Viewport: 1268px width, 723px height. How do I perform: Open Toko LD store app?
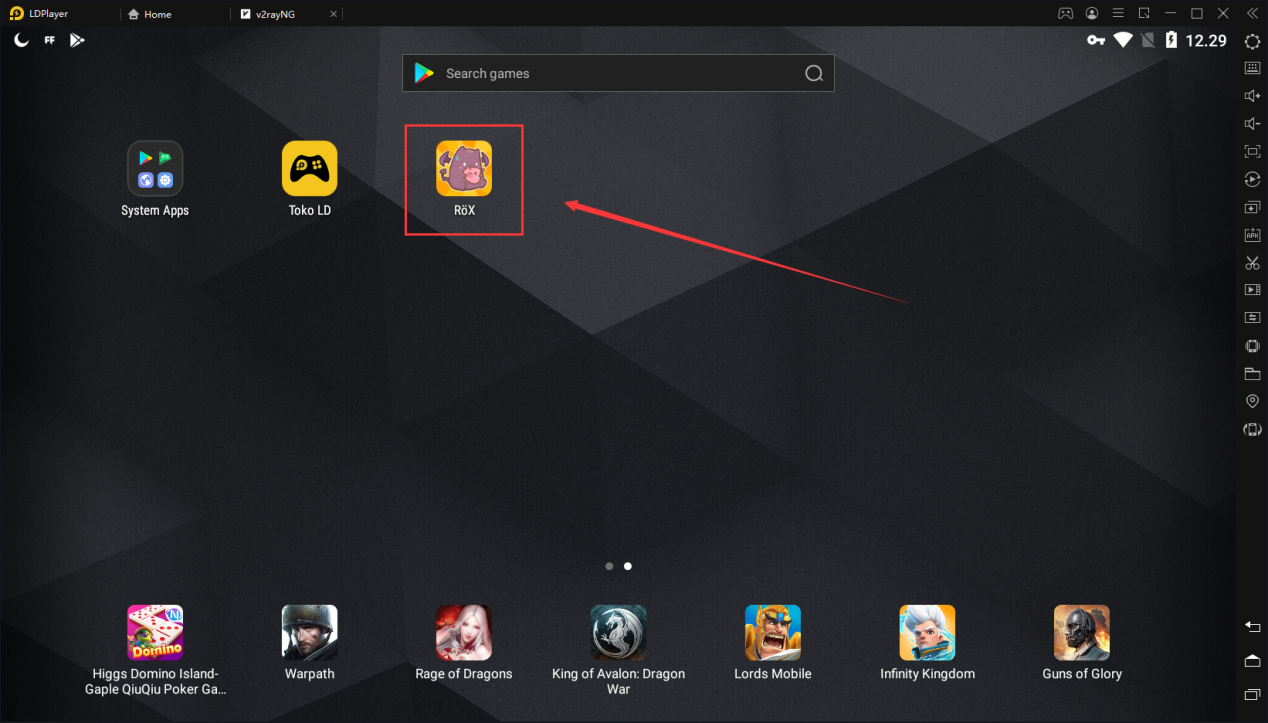click(309, 169)
